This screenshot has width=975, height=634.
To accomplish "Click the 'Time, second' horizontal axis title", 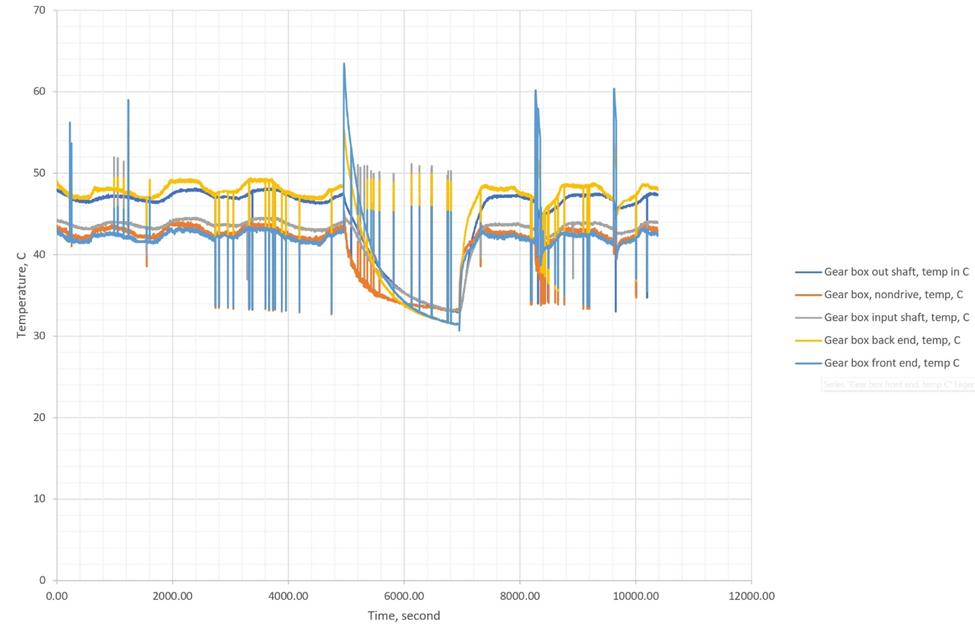I will [403, 616].
